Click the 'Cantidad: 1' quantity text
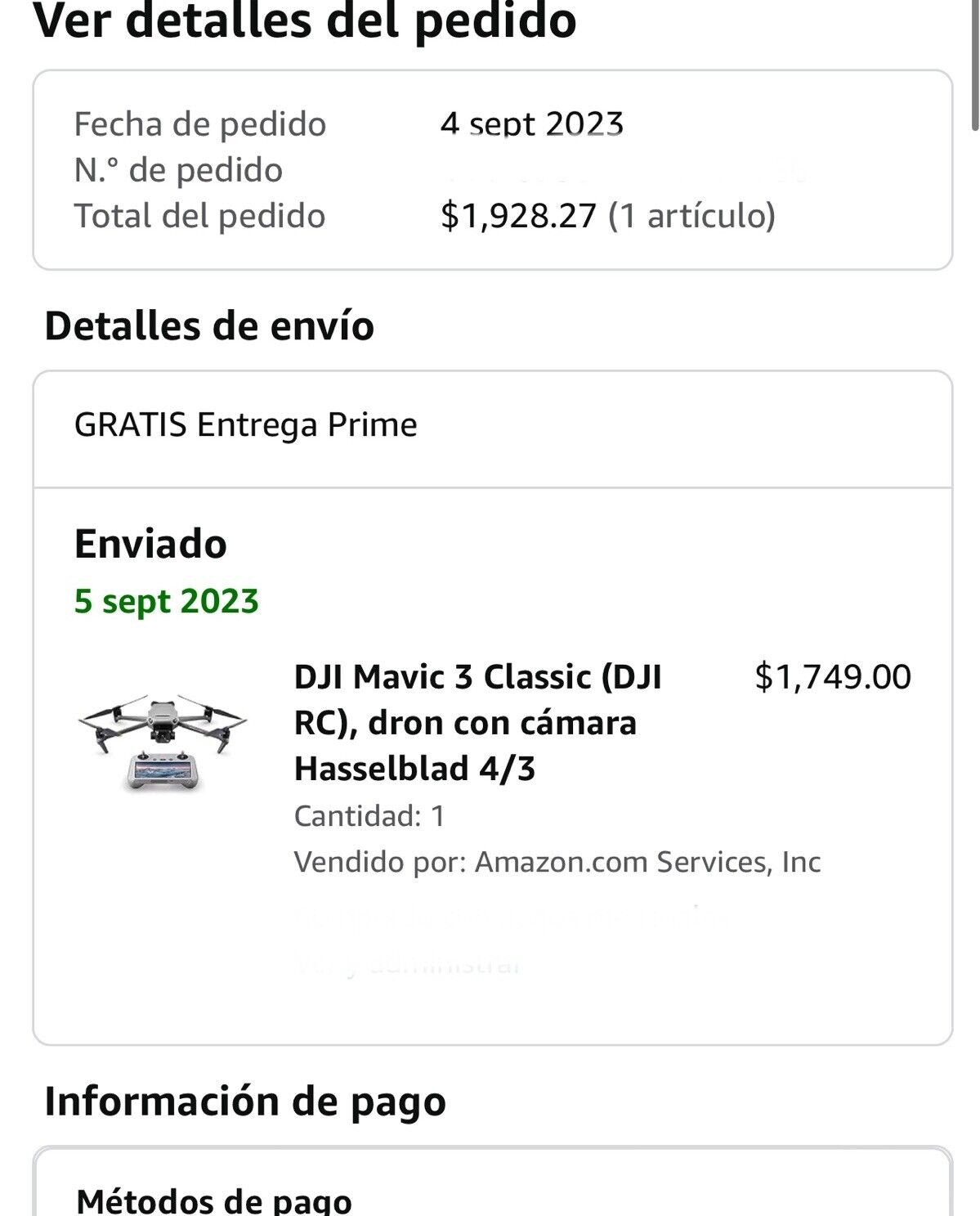 point(369,816)
